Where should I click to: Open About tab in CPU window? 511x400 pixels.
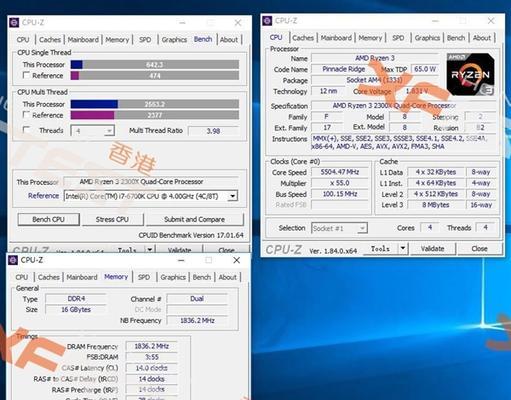(x=482, y=38)
